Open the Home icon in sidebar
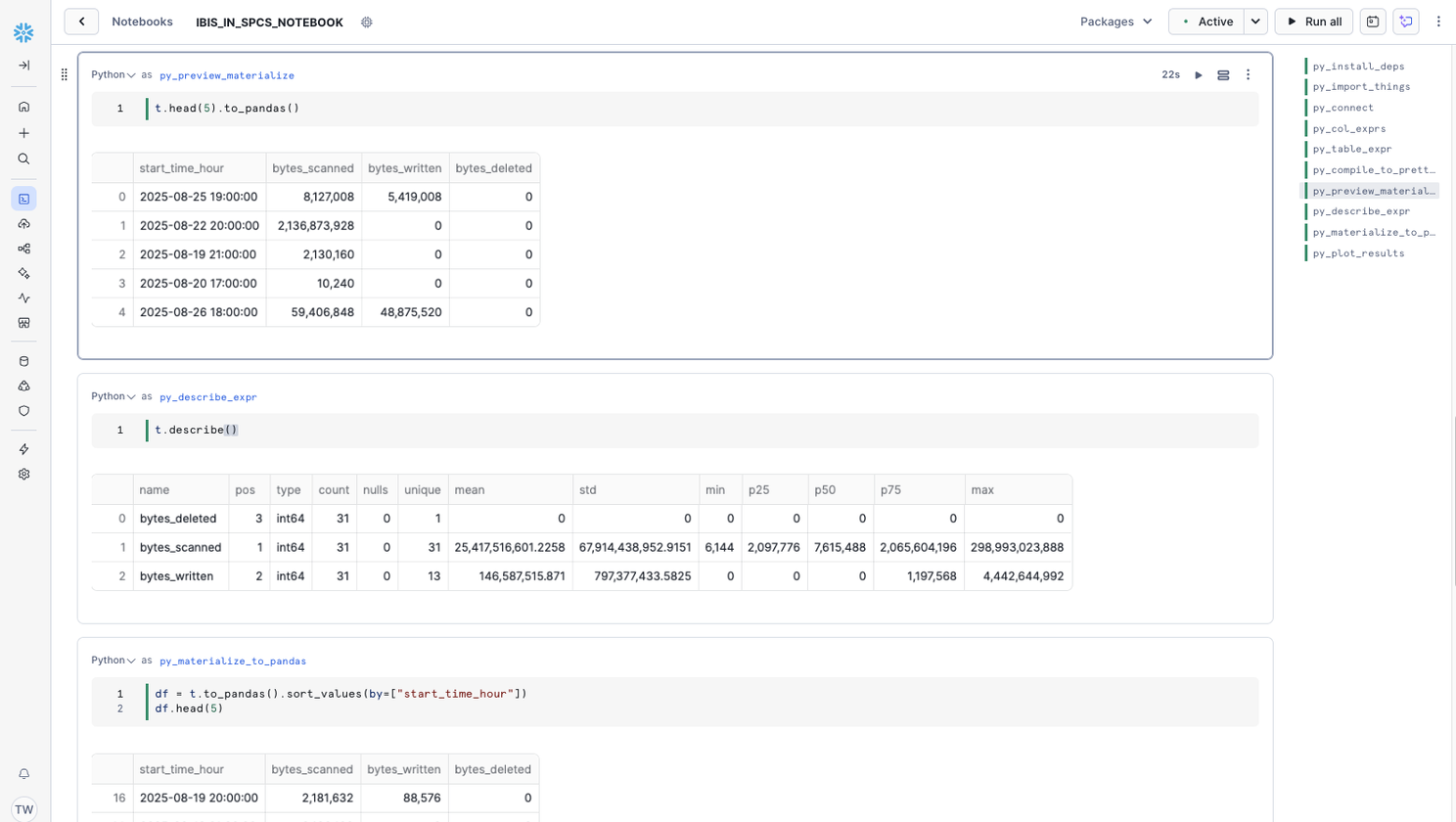The width and height of the screenshot is (1456, 822). (24, 107)
